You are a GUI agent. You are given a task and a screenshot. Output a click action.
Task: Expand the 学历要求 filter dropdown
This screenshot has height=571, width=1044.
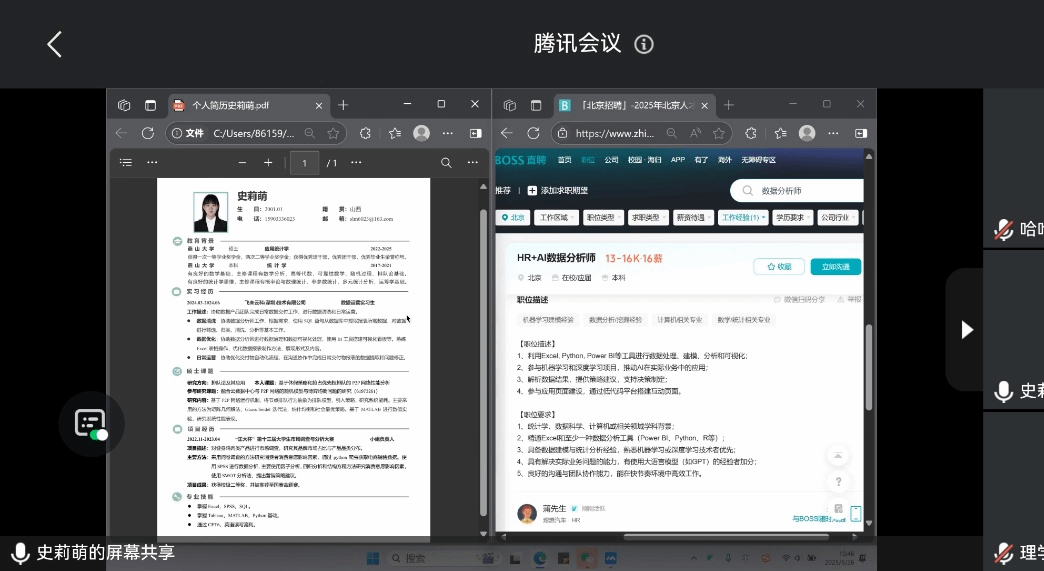coord(792,218)
